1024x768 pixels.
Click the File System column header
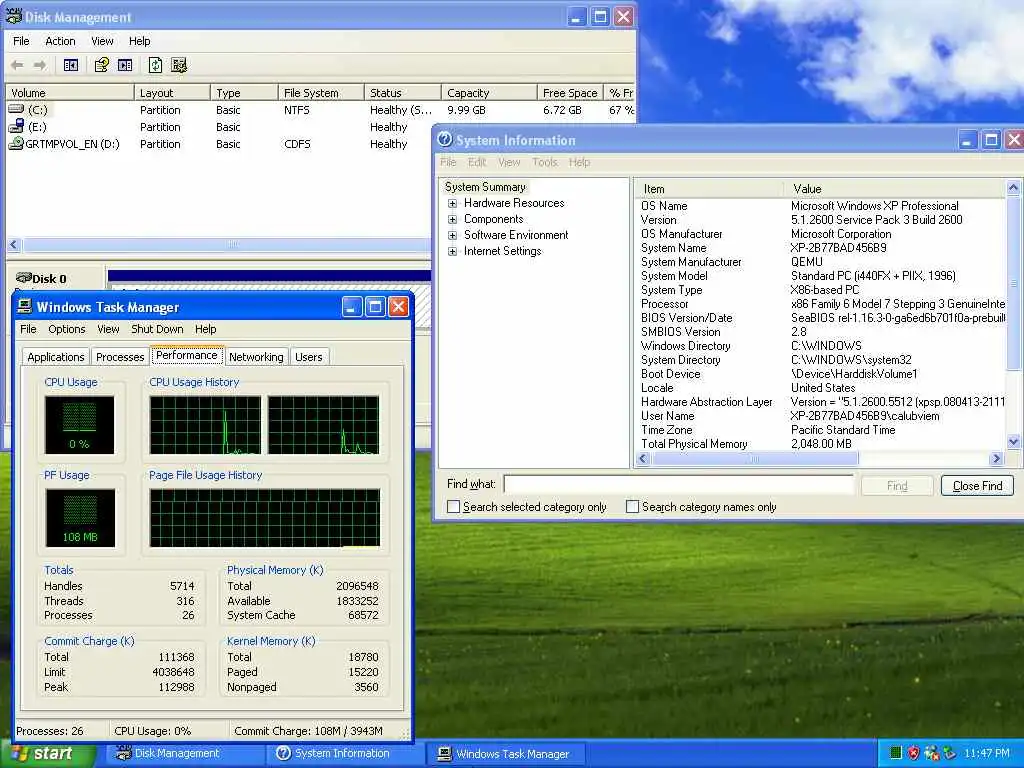click(x=321, y=93)
